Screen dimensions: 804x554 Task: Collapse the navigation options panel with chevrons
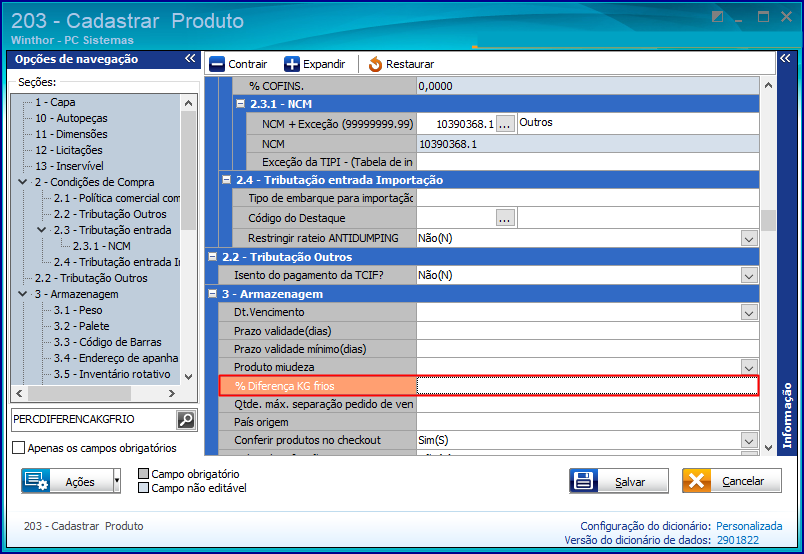190,58
